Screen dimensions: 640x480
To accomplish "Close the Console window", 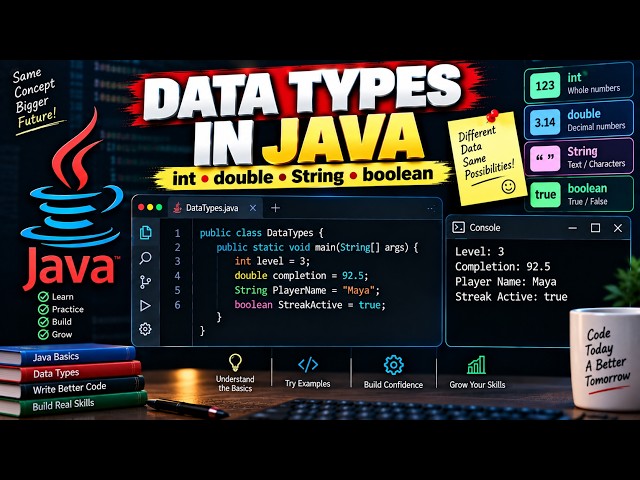I will [x=618, y=228].
